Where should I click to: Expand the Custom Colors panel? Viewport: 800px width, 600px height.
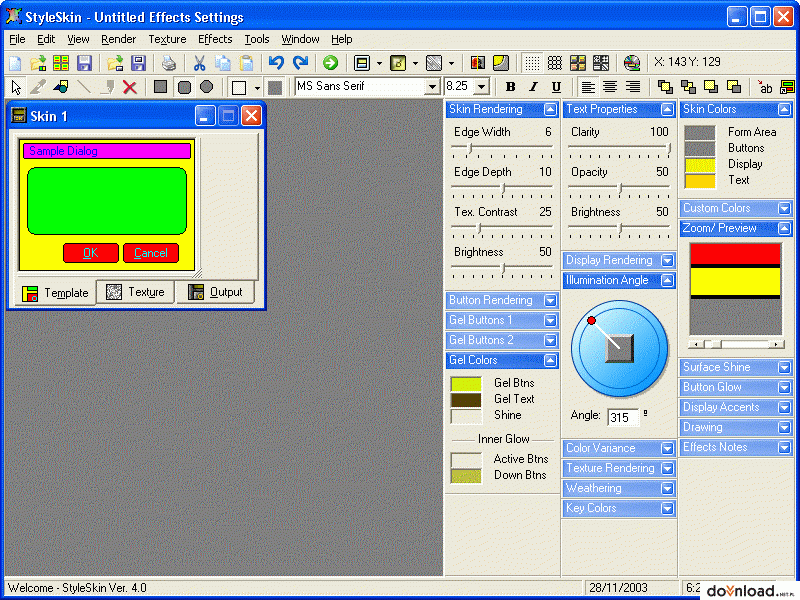[x=784, y=209]
